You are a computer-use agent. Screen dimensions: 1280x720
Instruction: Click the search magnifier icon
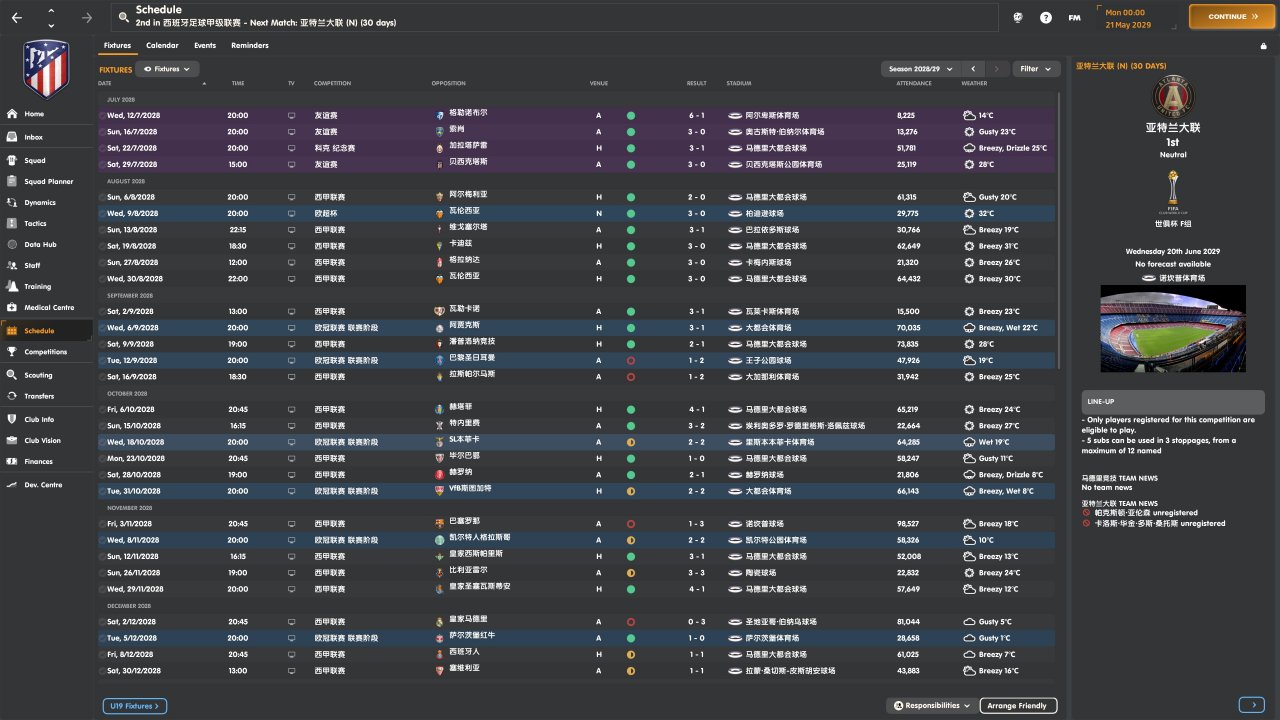pos(123,17)
